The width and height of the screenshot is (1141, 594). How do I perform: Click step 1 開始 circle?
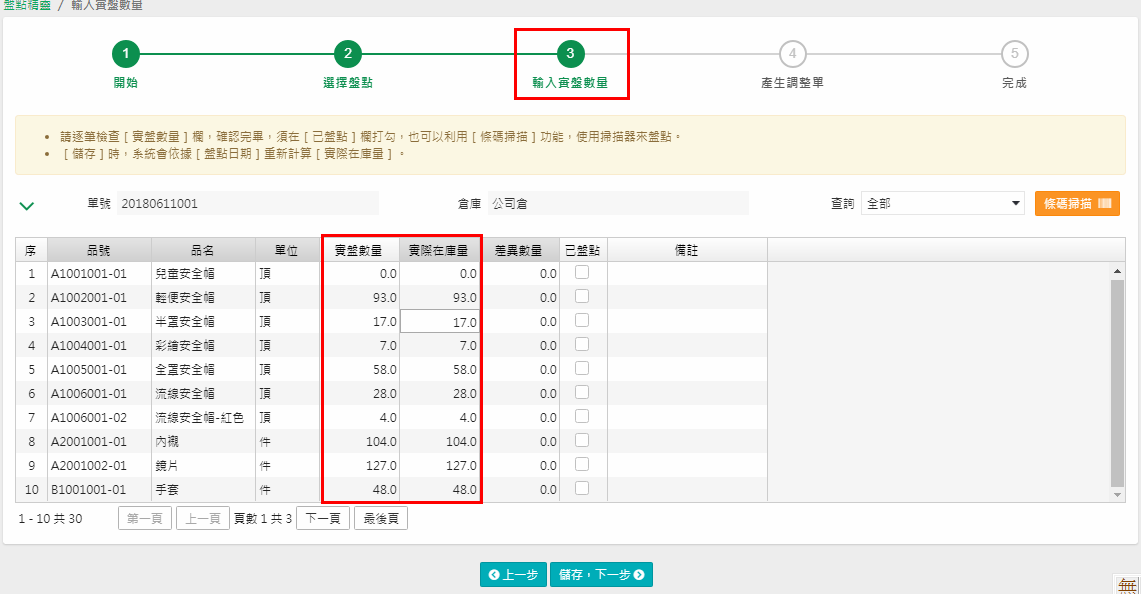(125, 53)
